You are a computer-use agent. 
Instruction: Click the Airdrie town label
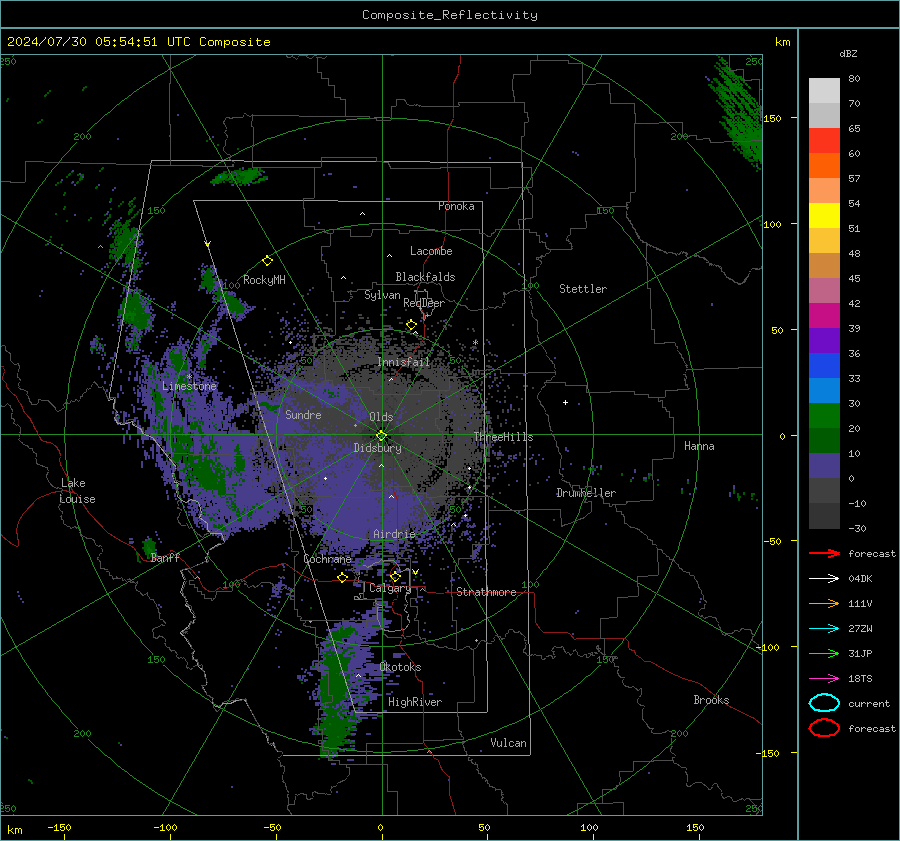click(x=394, y=534)
